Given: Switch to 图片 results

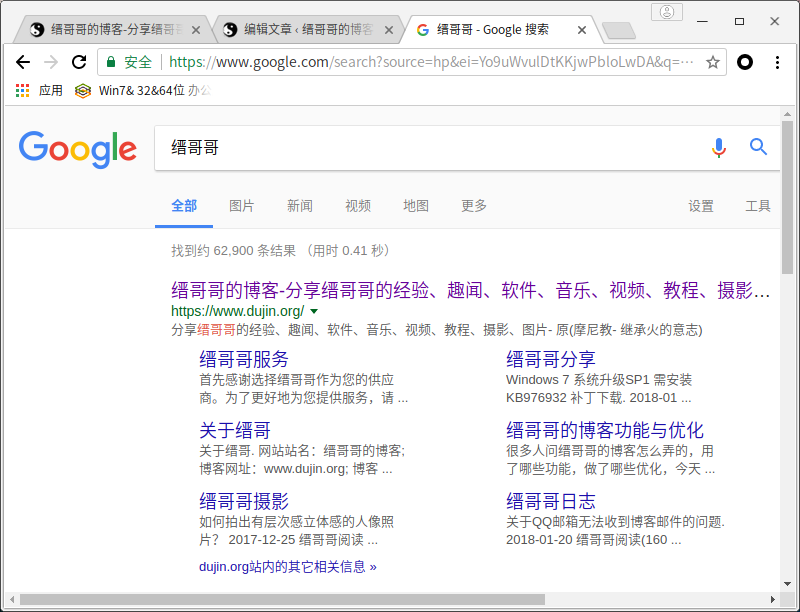Looking at the screenshot, I should click(x=241, y=206).
